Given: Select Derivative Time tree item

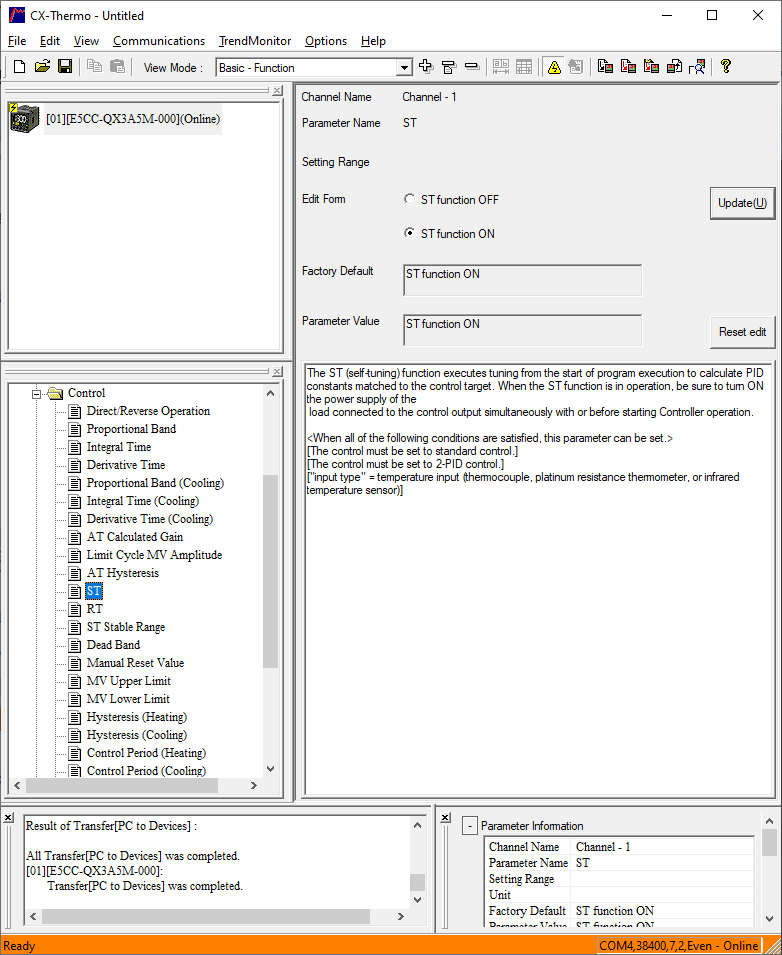Looking at the screenshot, I should pos(125,465).
